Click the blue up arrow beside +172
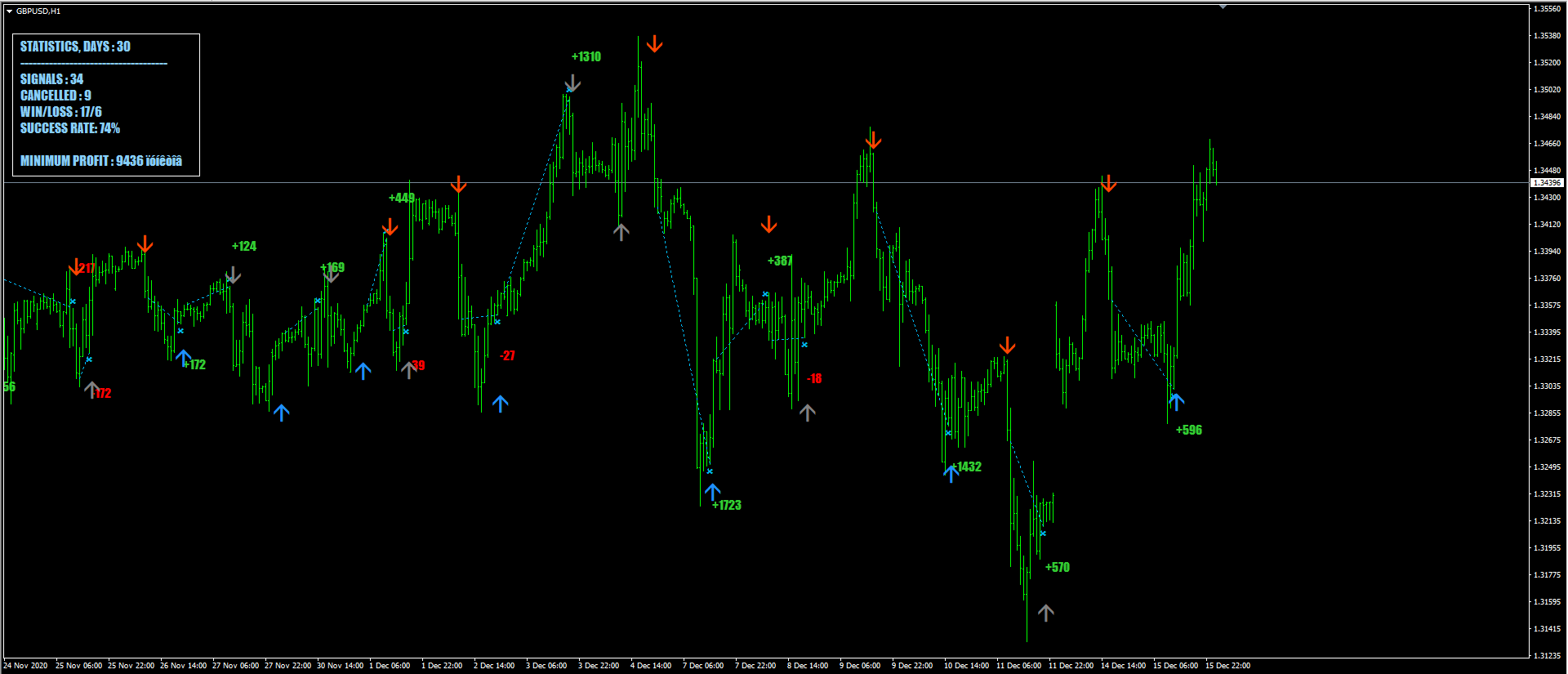1568x674 pixels. [183, 358]
